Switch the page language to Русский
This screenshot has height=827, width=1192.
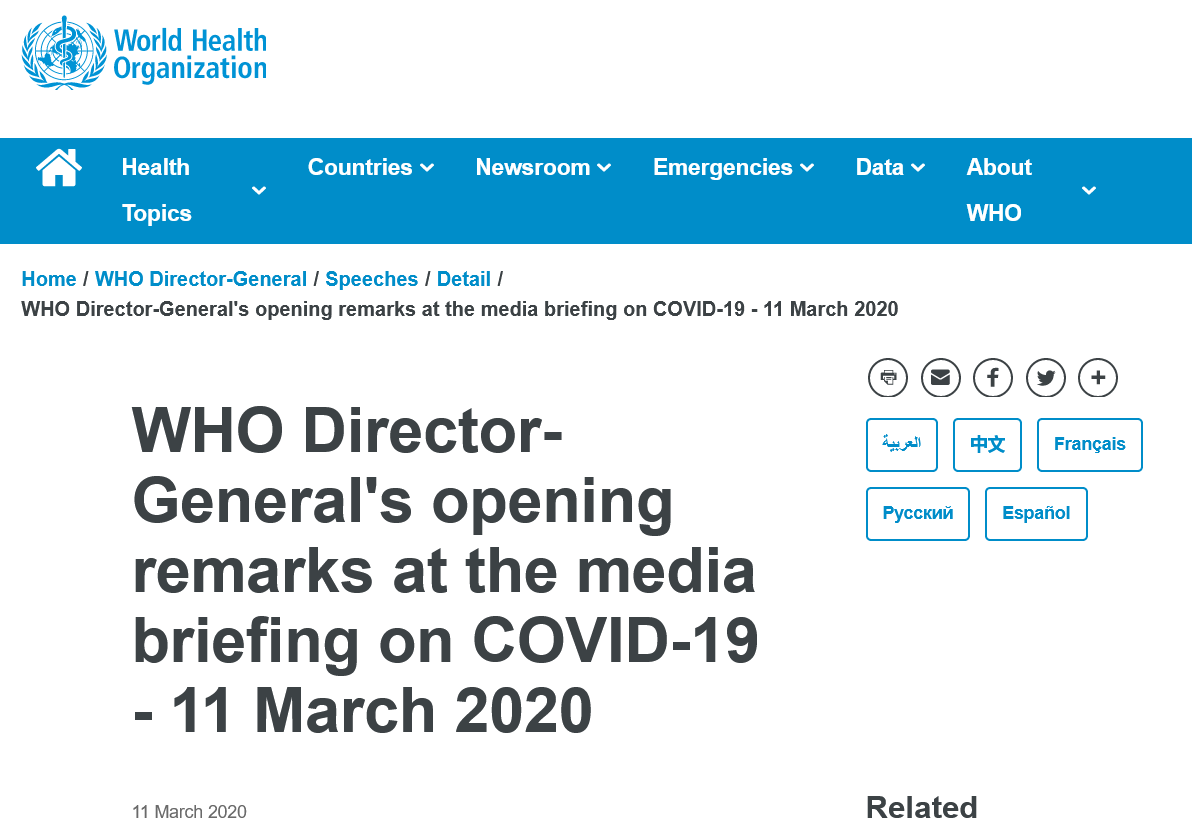click(x=917, y=513)
